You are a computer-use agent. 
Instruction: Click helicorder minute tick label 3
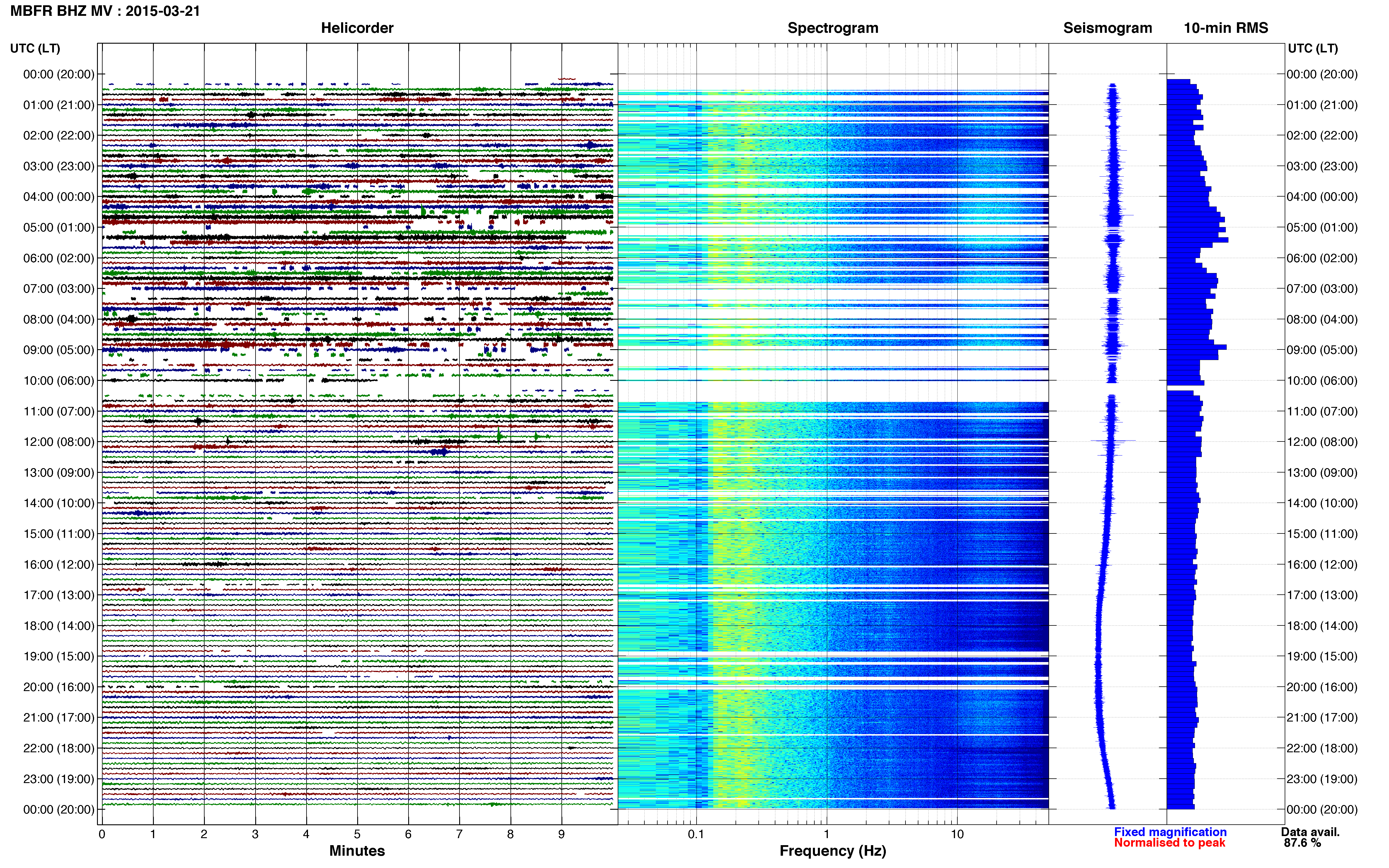(255, 834)
